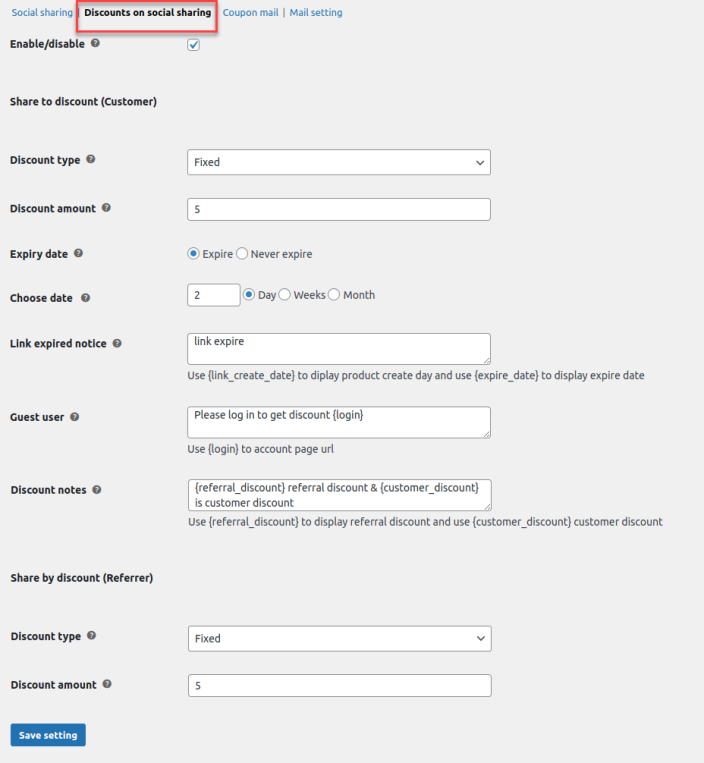
Task: Click help icon beside Referrer Discount amount
Action: 107,685
